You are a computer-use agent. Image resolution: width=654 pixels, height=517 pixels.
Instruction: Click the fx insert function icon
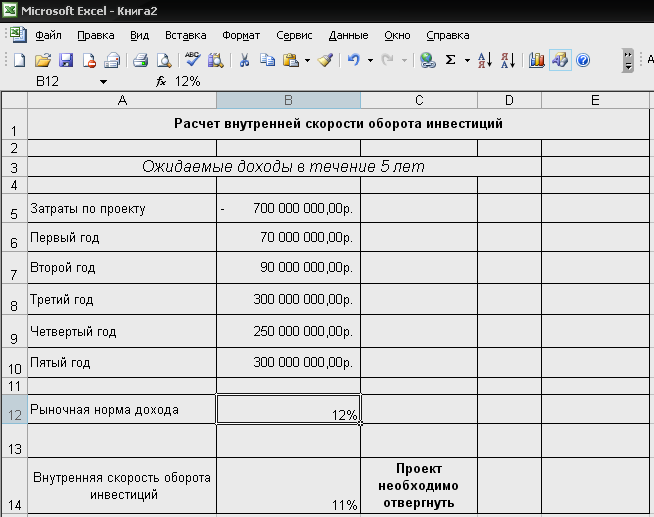pos(161,81)
